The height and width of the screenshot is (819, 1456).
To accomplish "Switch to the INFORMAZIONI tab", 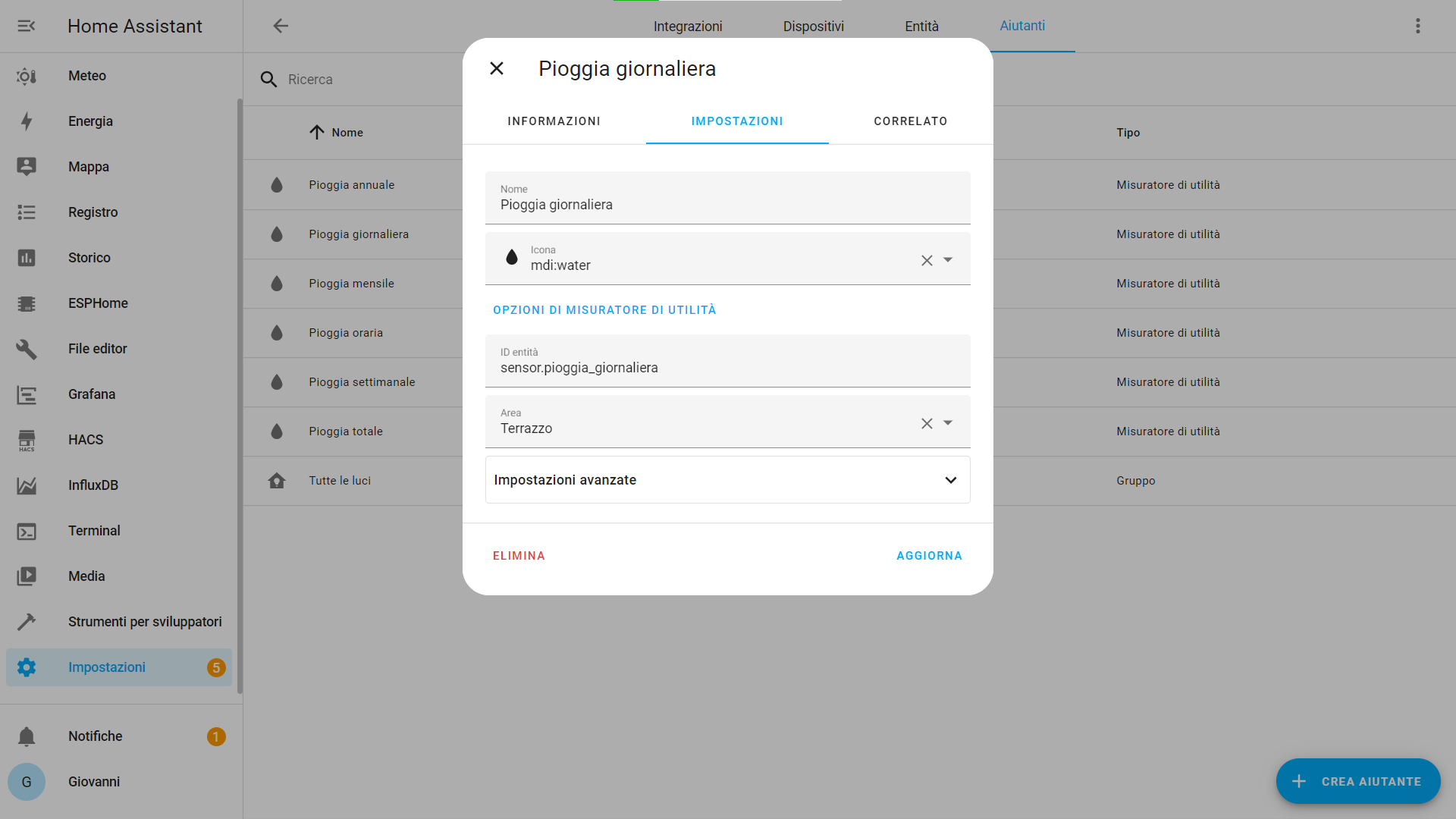I will (554, 121).
